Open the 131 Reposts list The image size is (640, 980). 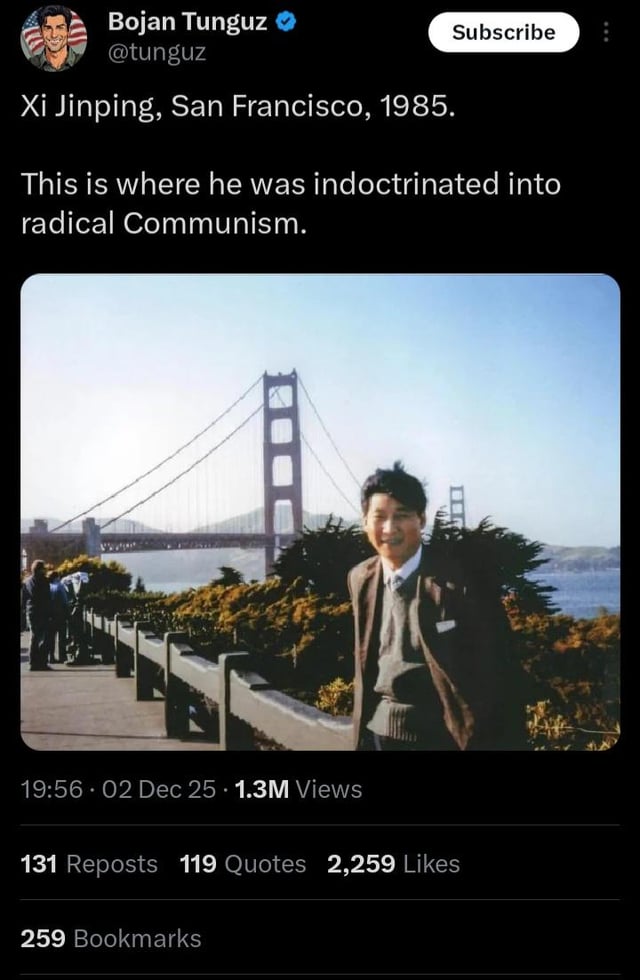tap(89, 864)
